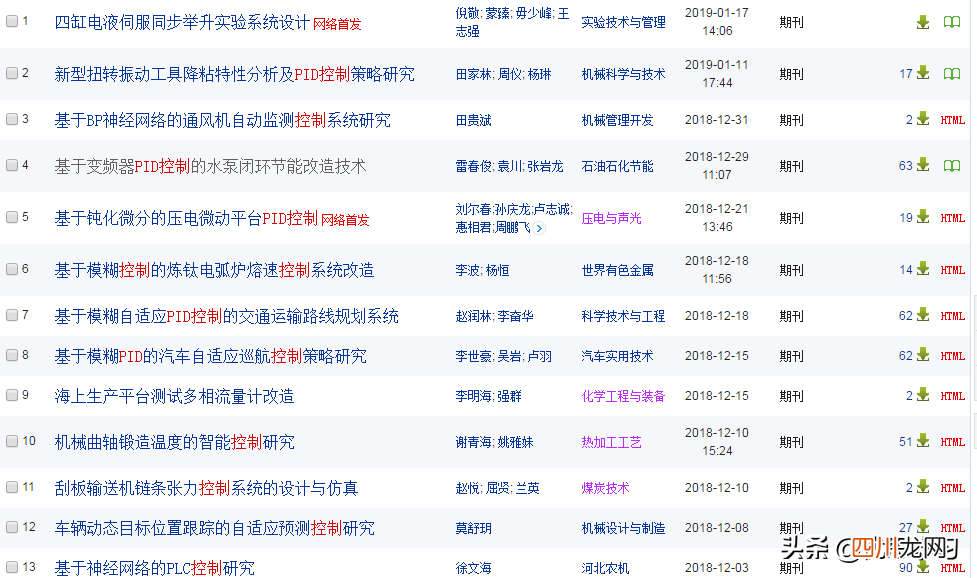Viewport: 977px width, 578px height.
Task: Tick checkbox for result 9
Action: [x=12, y=395]
